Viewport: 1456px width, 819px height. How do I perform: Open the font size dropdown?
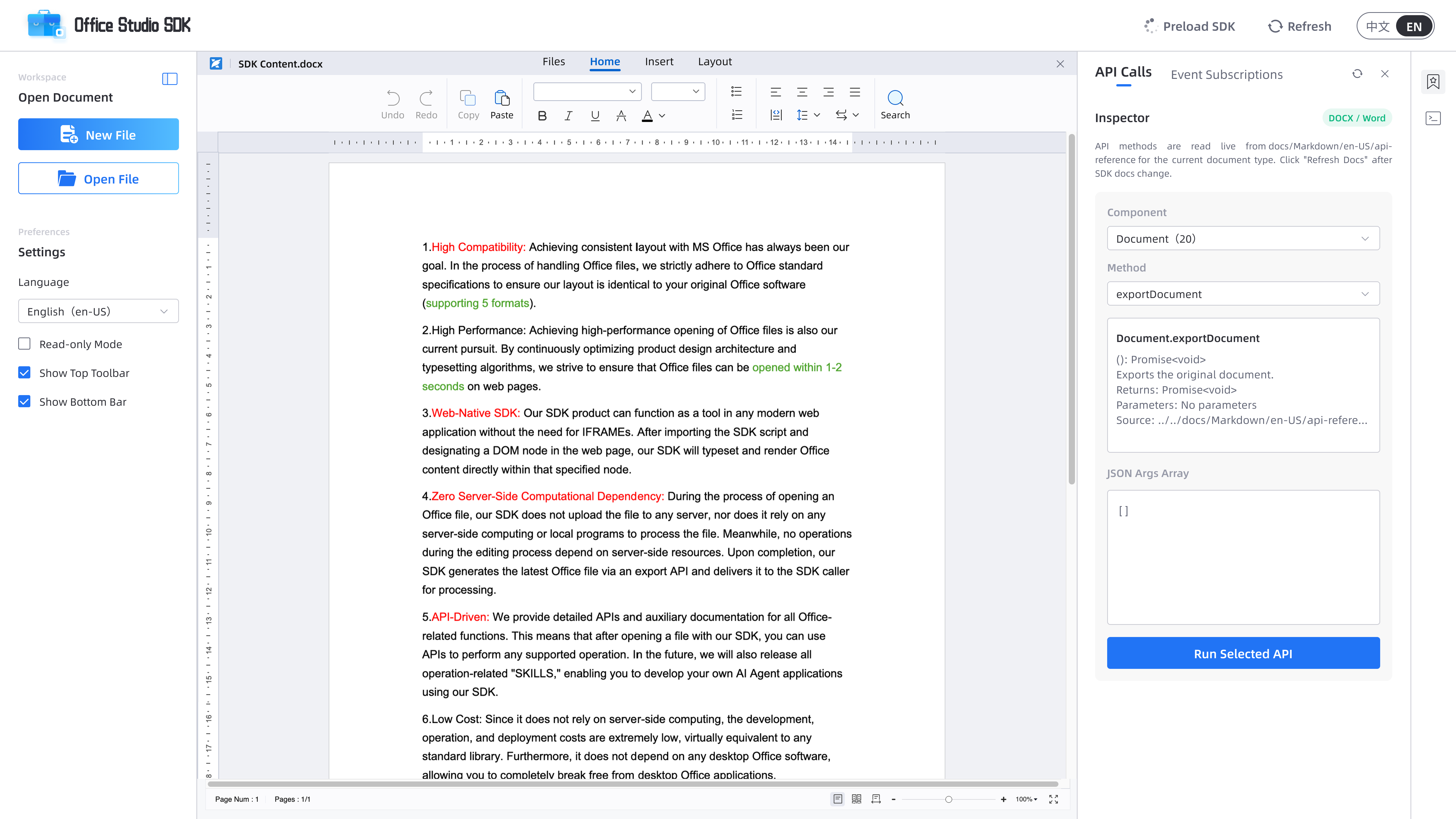pos(678,92)
